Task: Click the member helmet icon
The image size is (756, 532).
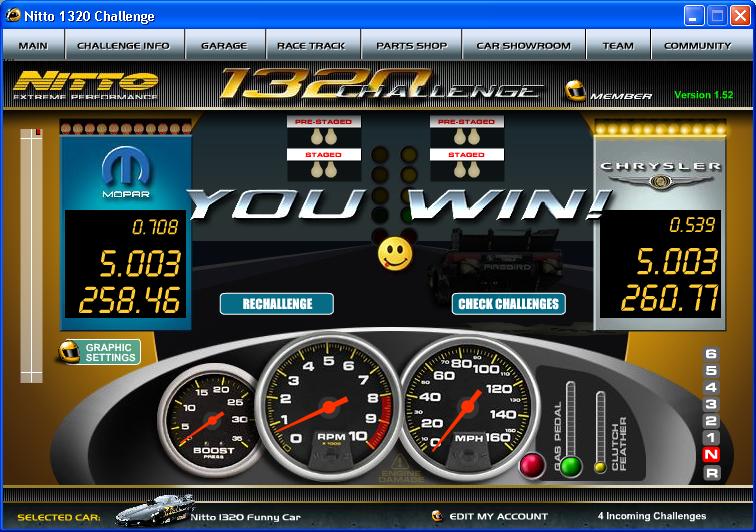Action: click(575, 91)
